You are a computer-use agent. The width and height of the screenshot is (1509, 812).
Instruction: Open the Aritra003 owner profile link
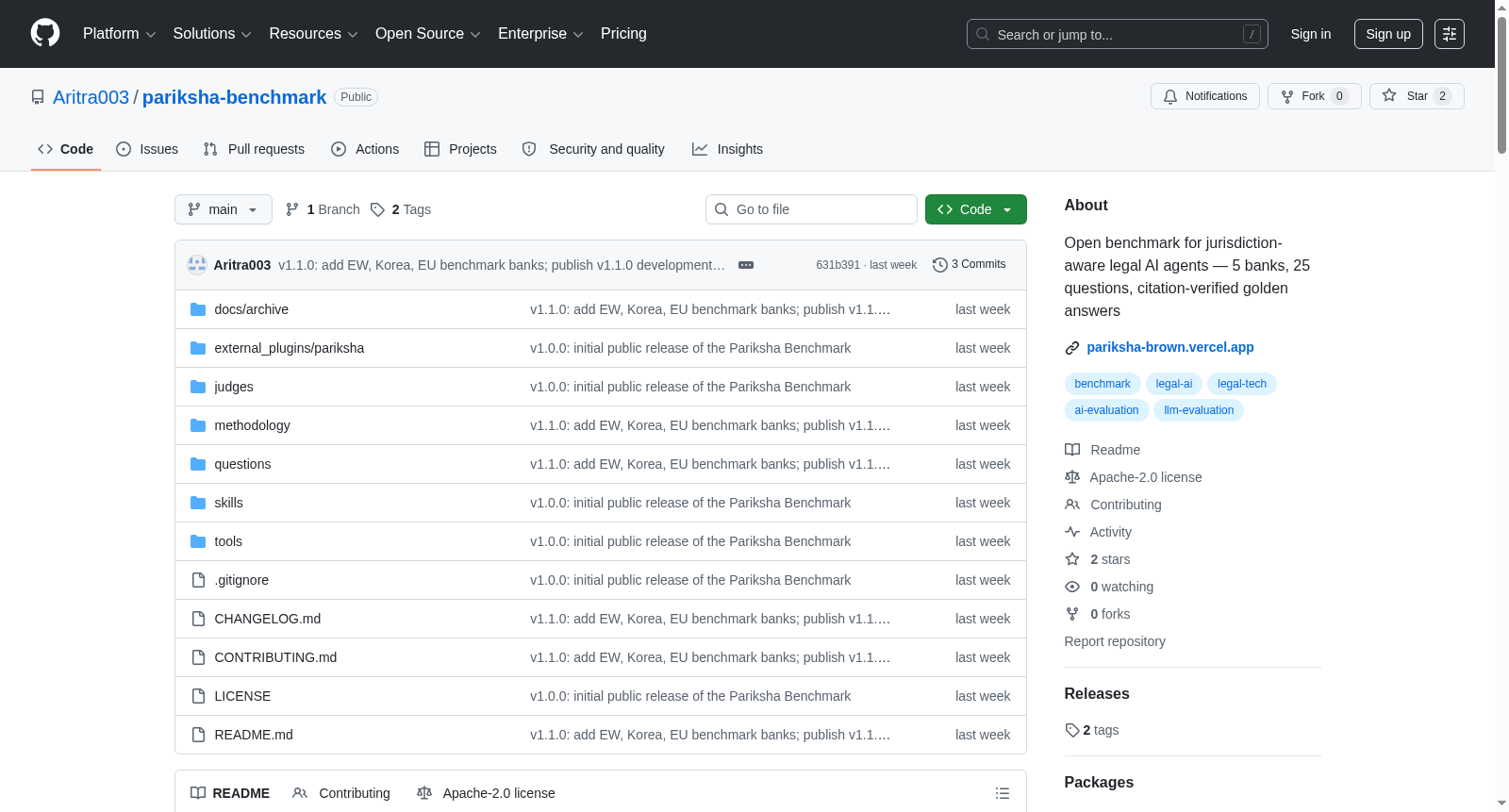point(91,97)
